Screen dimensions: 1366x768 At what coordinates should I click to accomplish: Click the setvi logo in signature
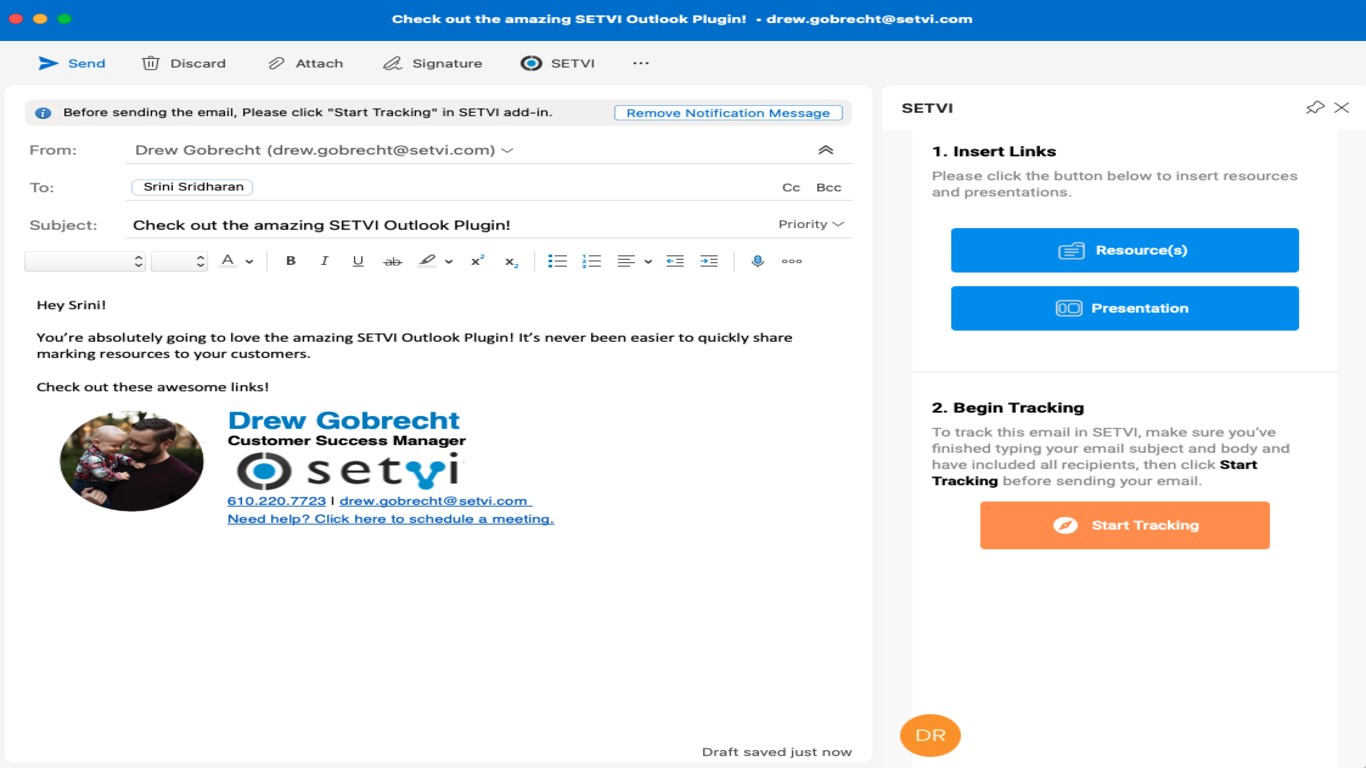(349, 470)
